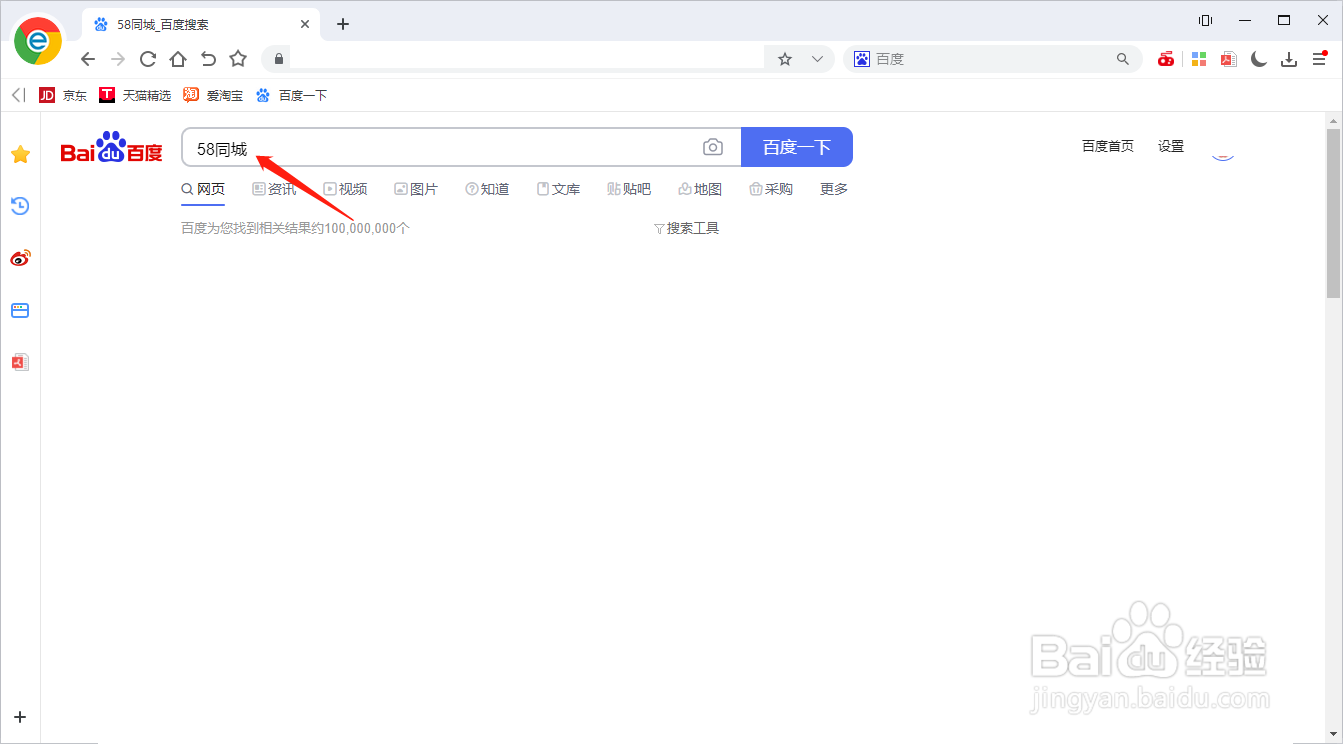This screenshot has width=1343, height=744.
Task: Open the 天猫精选 bookmark
Action: click(x=135, y=95)
